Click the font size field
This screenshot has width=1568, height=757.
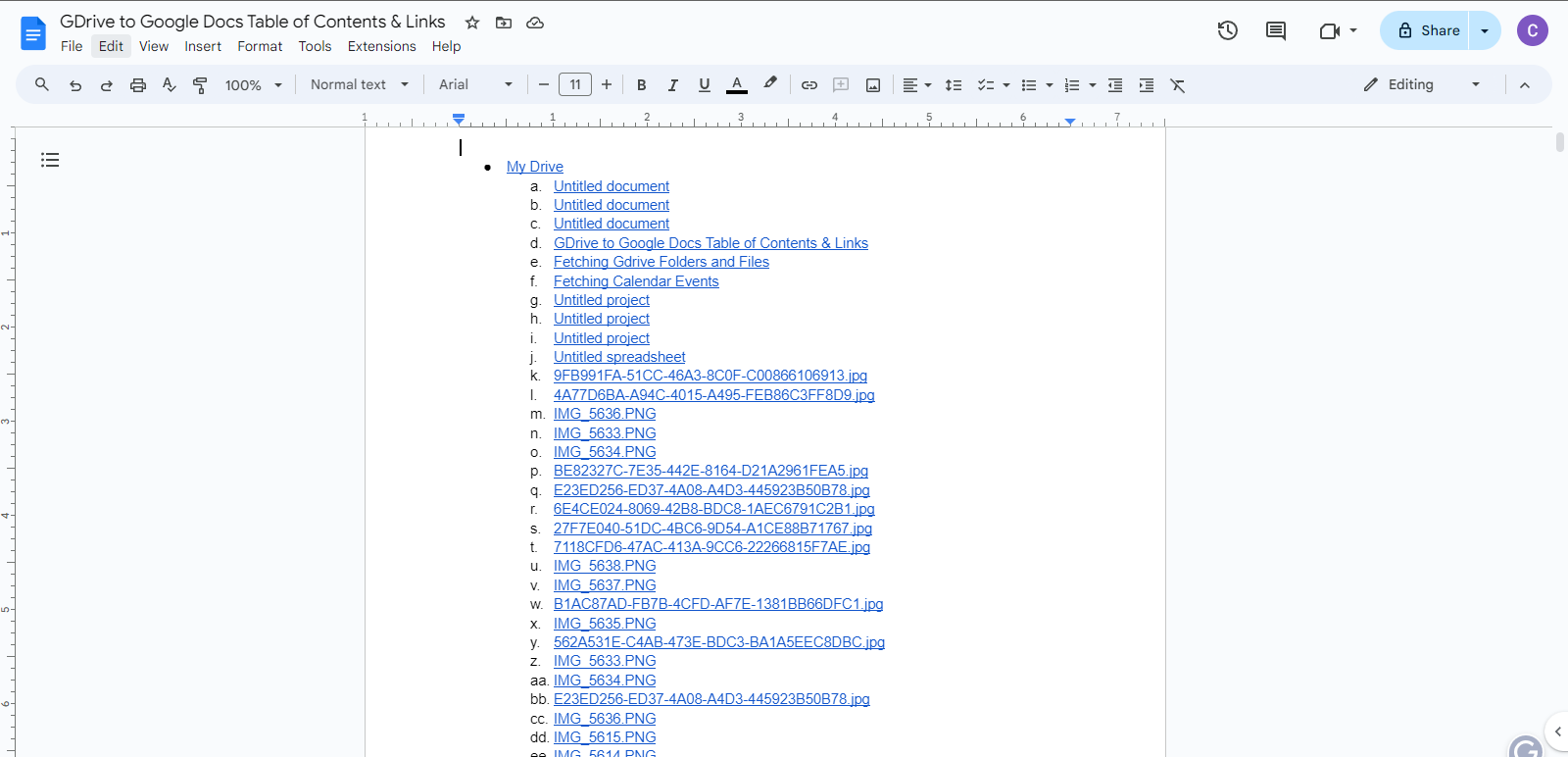pyautogui.click(x=575, y=85)
